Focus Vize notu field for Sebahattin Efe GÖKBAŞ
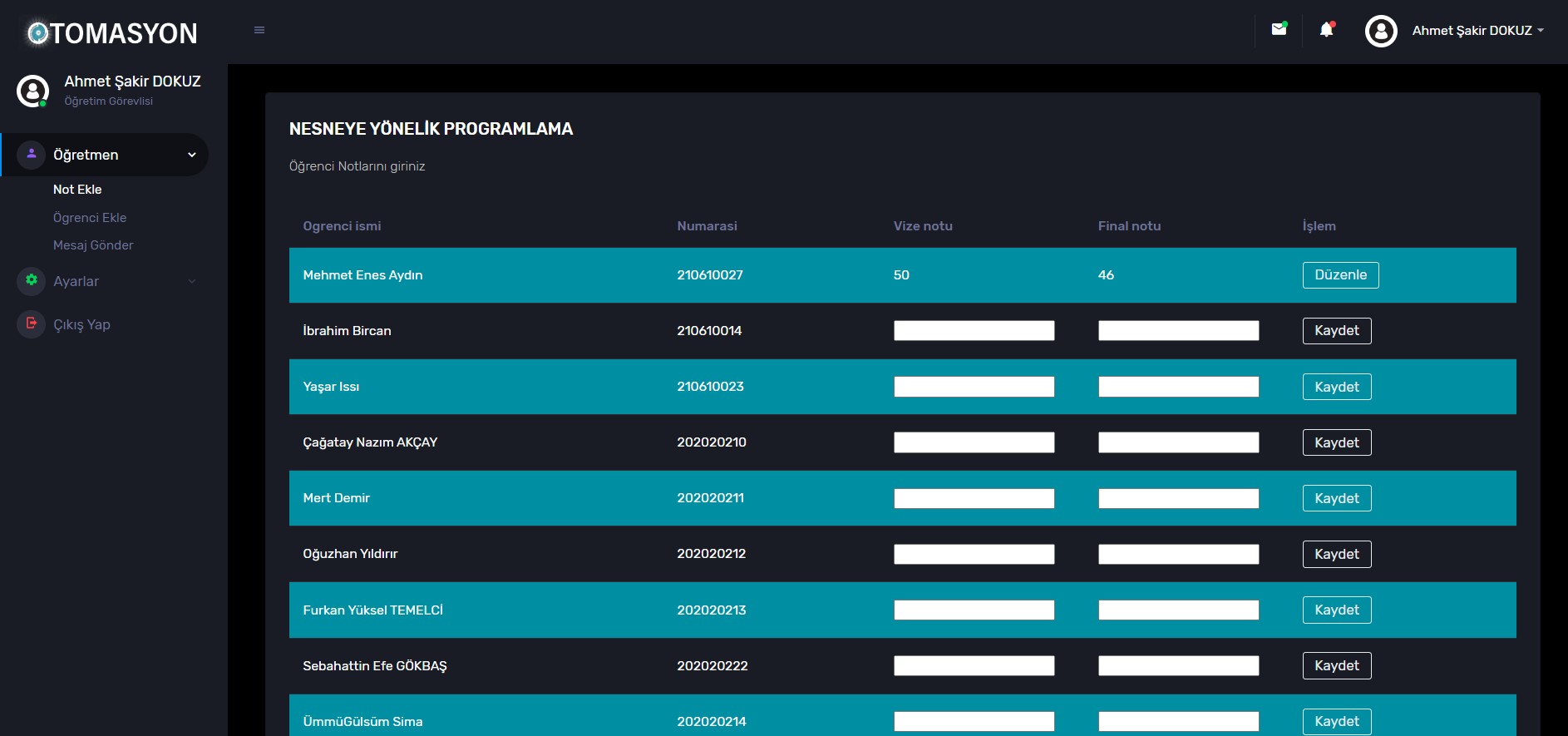1568x736 pixels. (974, 665)
